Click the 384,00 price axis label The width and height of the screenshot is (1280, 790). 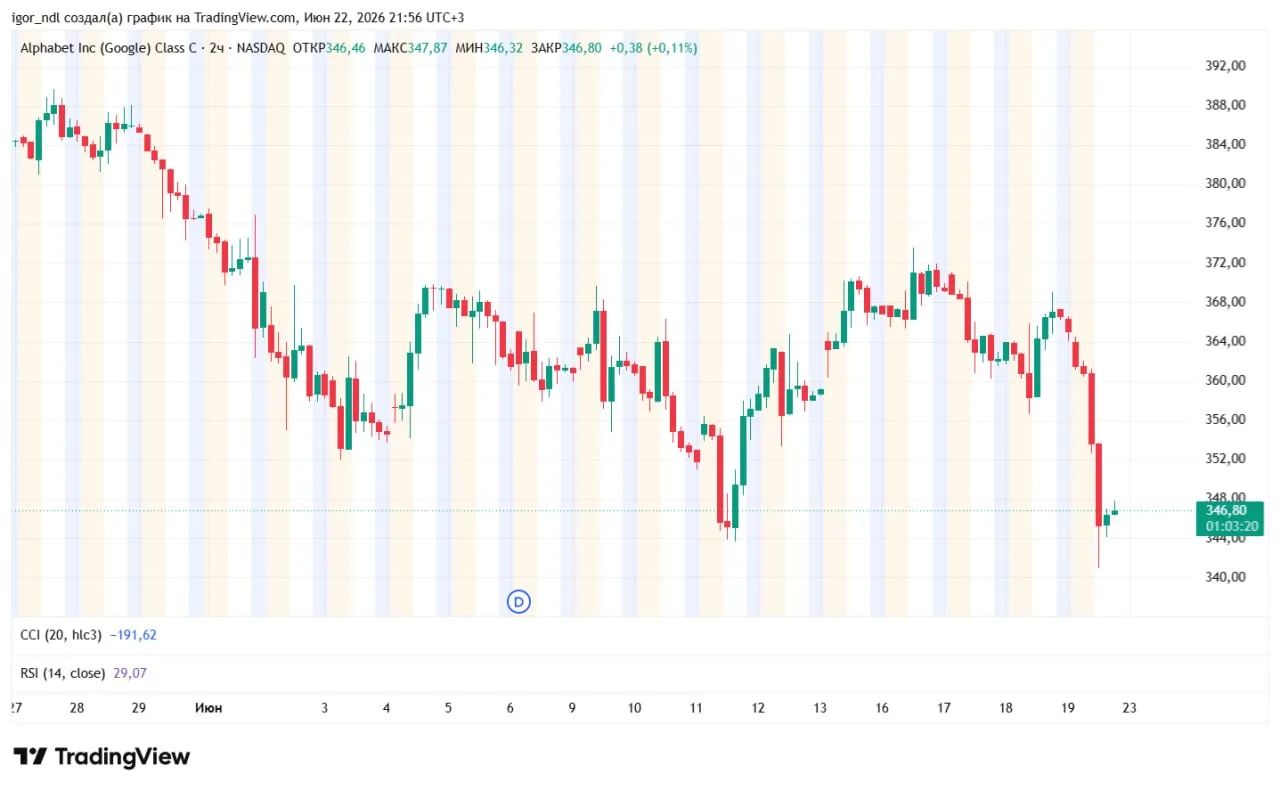1225,144
